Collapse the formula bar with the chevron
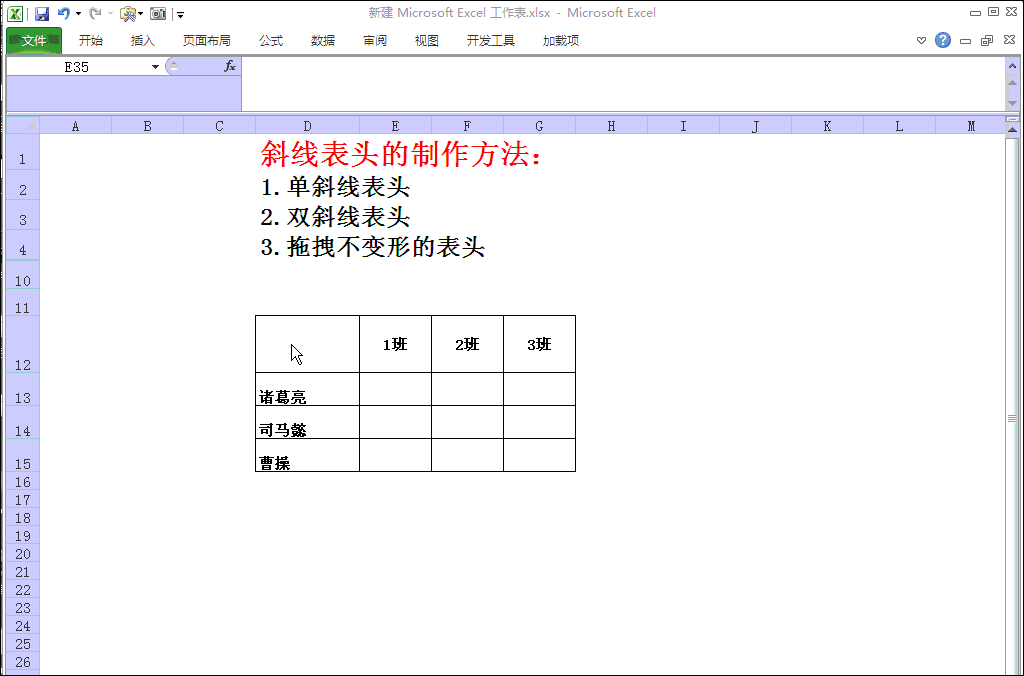Screen dimensions: 1024x676 tap(1013, 66)
